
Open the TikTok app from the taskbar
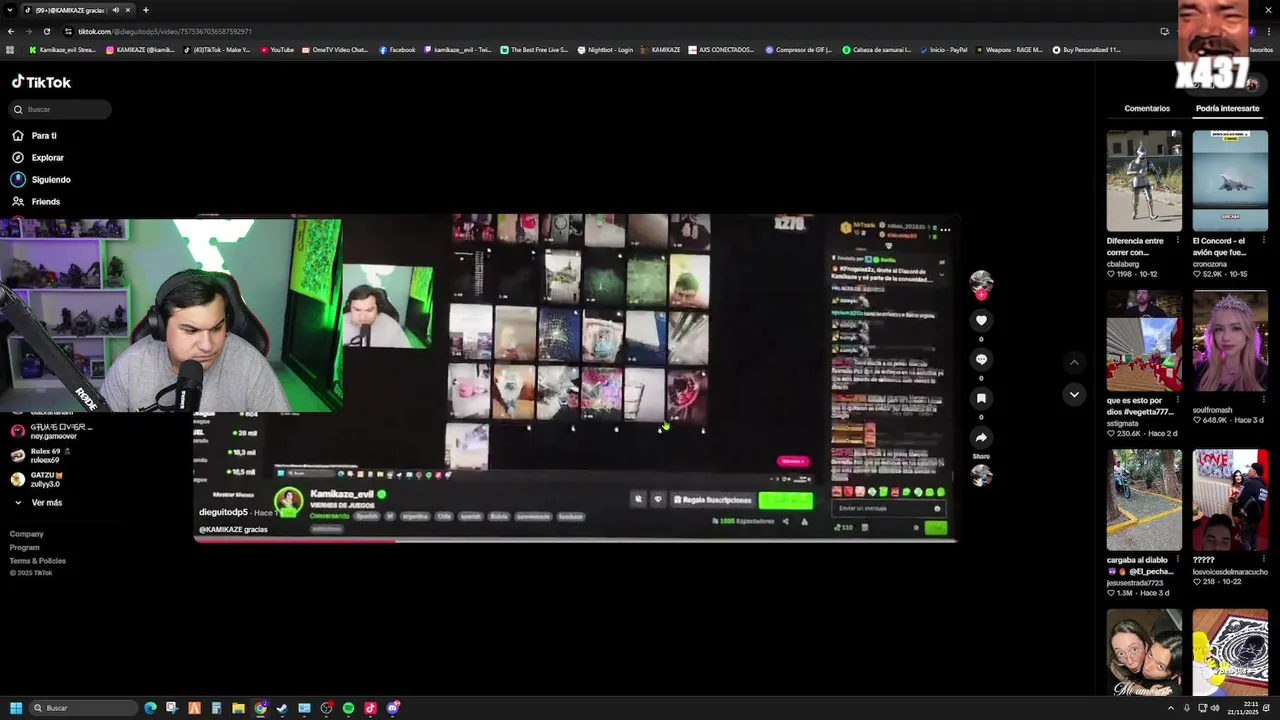(370, 708)
